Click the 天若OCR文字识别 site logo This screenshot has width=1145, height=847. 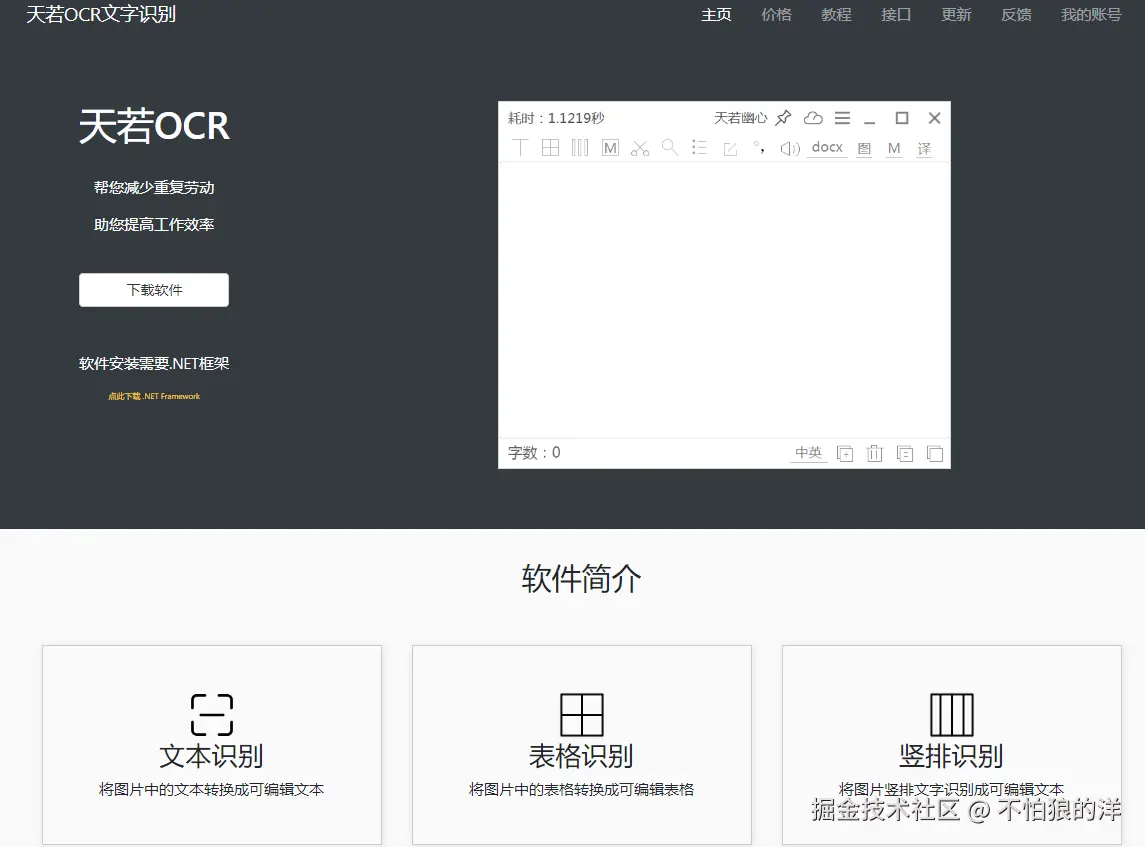tap(101, 15)
